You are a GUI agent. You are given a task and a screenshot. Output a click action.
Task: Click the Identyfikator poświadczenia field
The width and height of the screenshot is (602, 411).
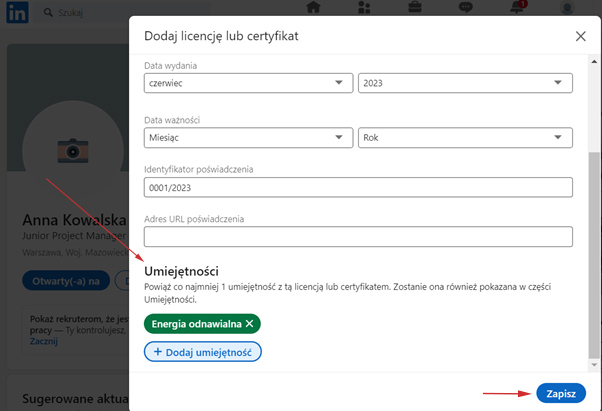coord(358,187)
